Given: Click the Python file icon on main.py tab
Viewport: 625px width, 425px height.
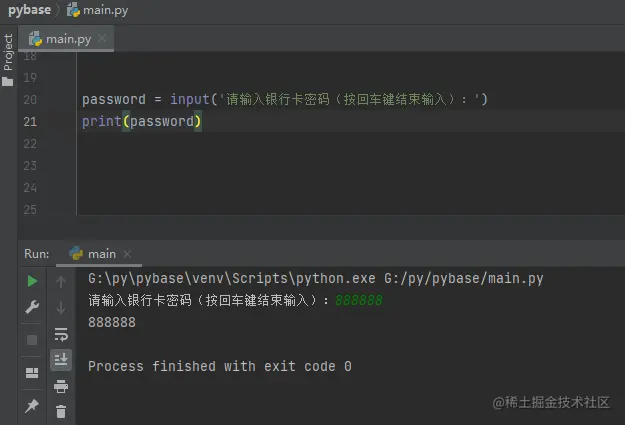Looking at the screenshot, I should (35, 39).
